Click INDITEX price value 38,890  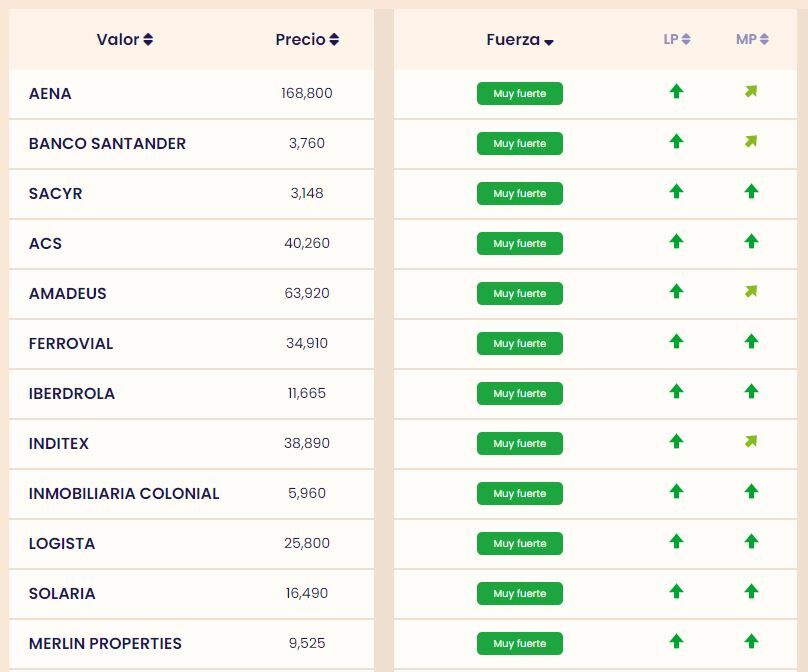pyautogui.click(x=307, y=444)
